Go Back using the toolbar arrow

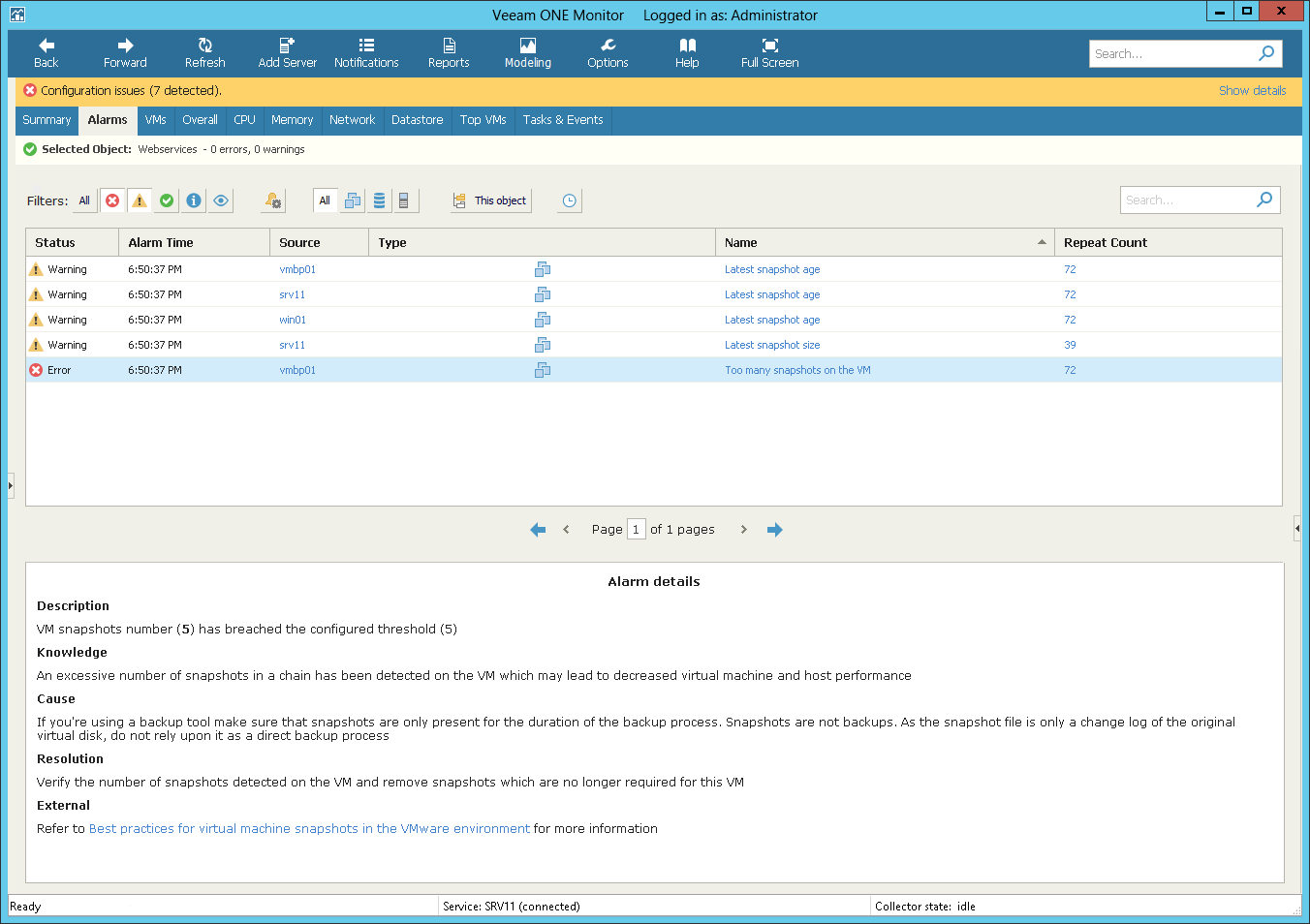click(x=46, y=53)
